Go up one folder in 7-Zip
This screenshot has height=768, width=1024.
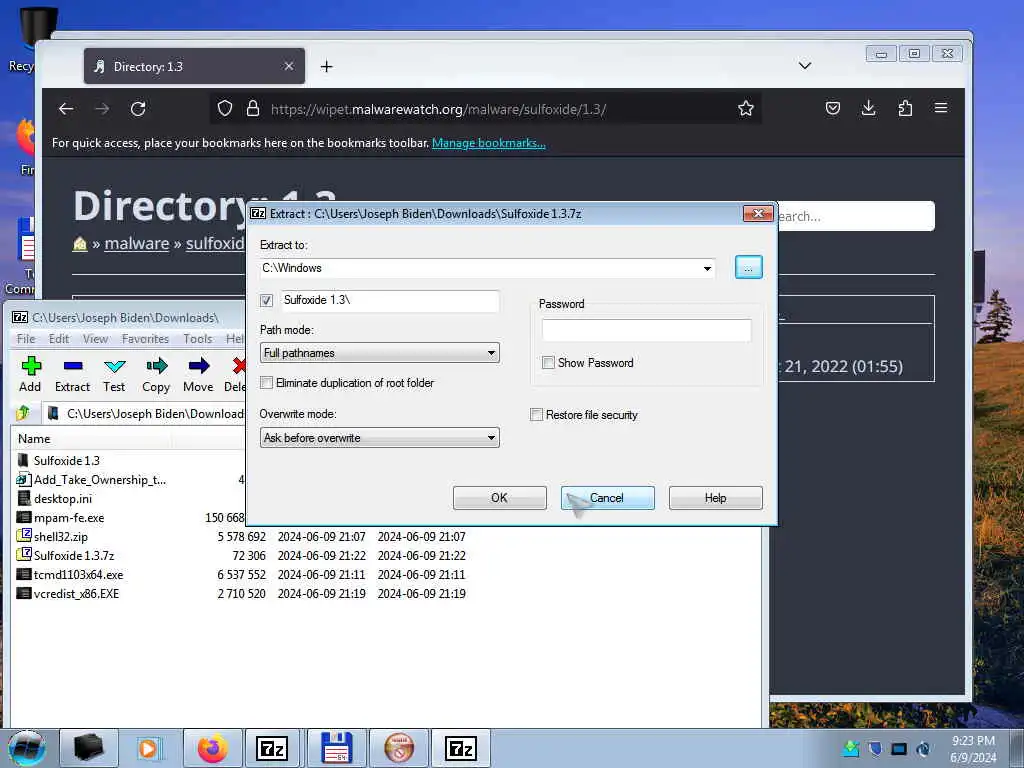point(24,413)
